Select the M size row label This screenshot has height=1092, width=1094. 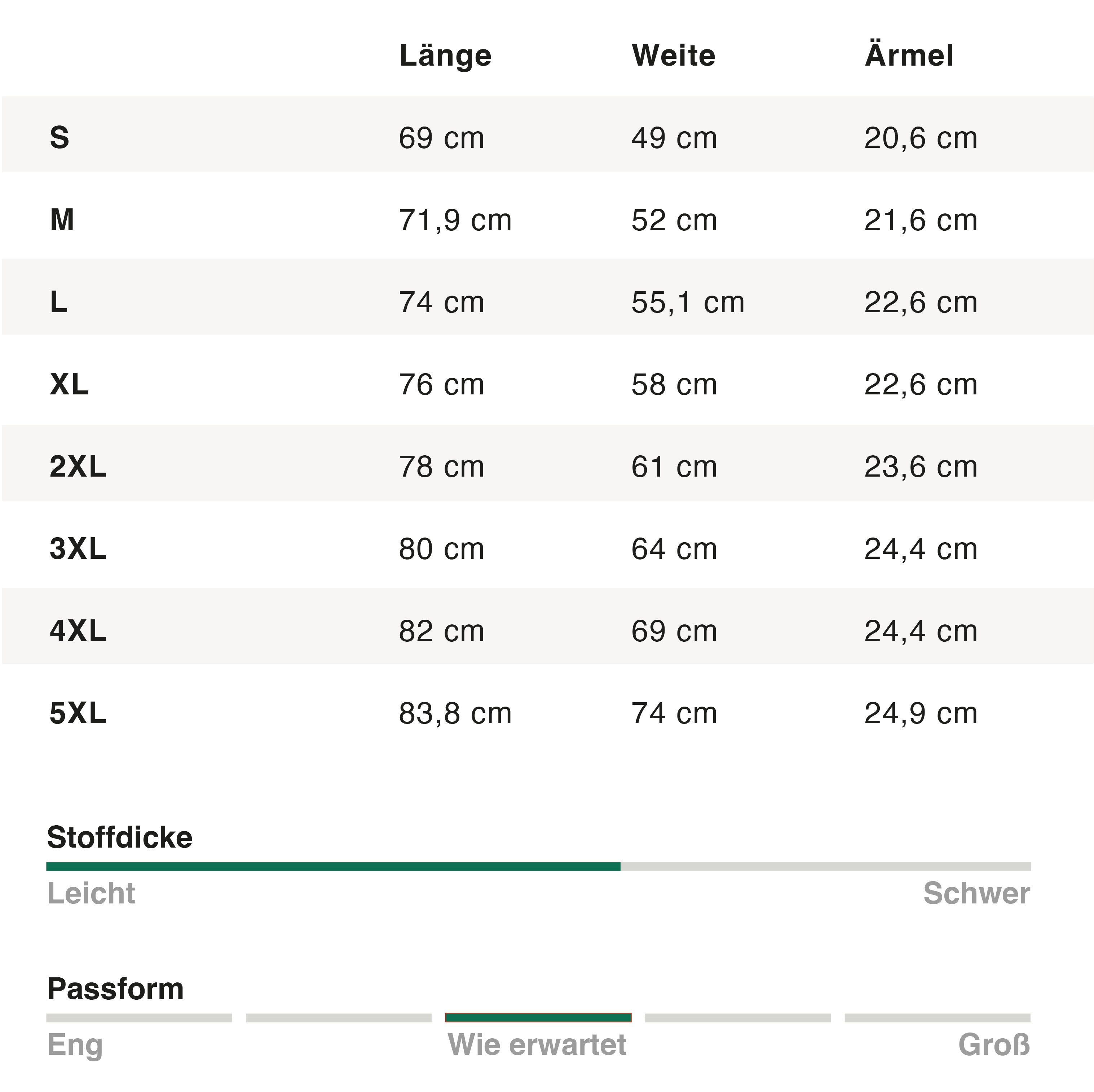pyautogui.click(x=62, y=220)
